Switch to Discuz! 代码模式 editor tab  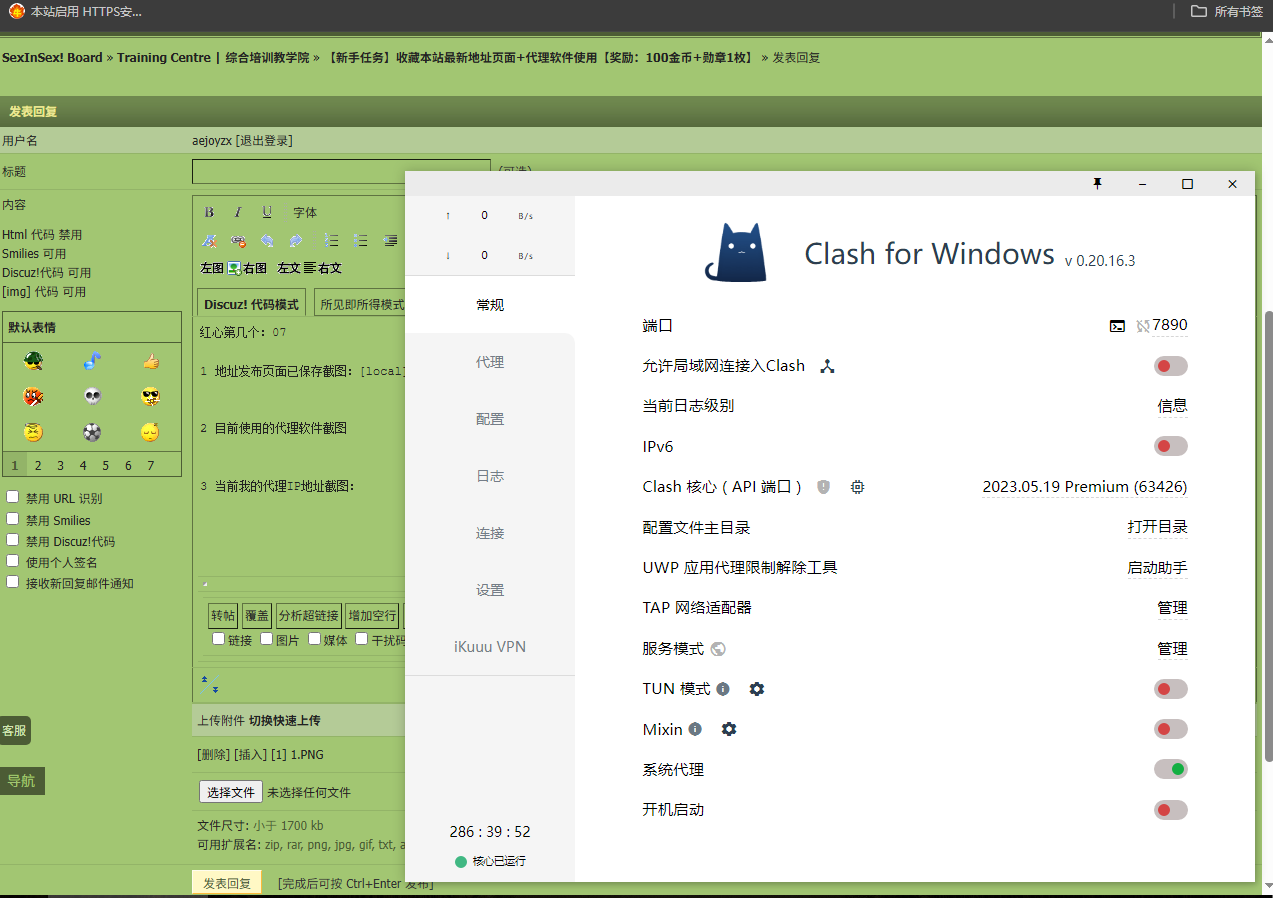252,304
